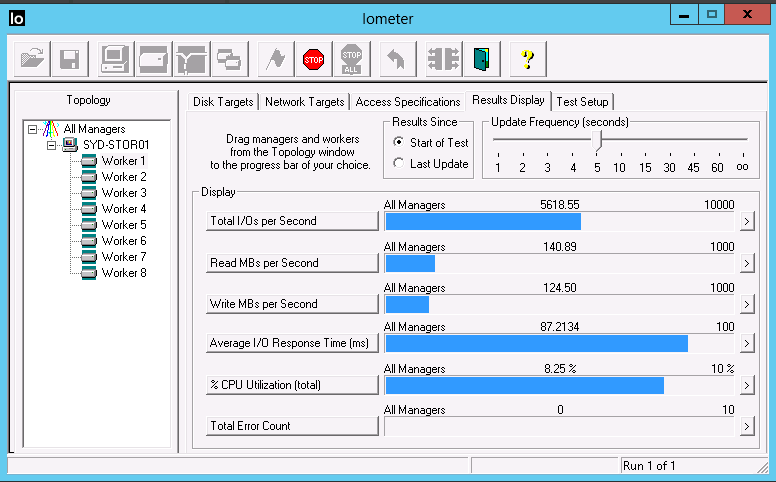Open Write MBs per Second chart arrow

tap(747, 304)
